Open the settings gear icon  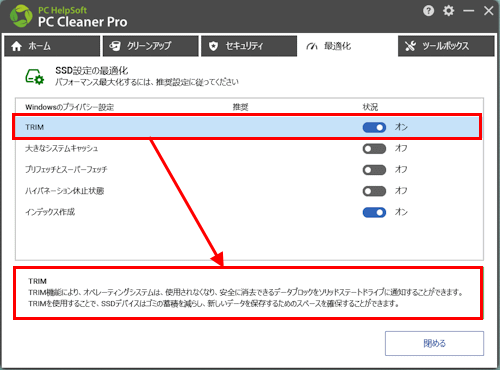448,11
